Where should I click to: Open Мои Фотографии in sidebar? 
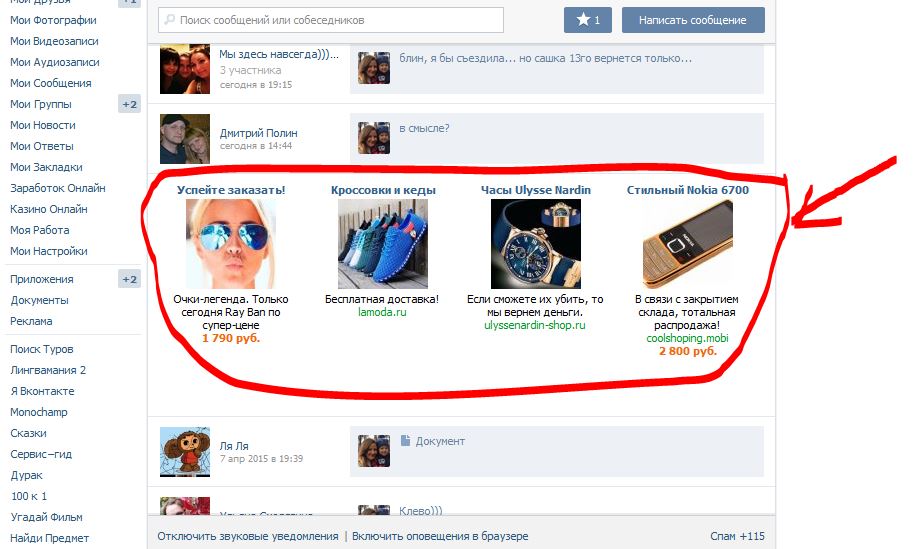click(53, 20)
